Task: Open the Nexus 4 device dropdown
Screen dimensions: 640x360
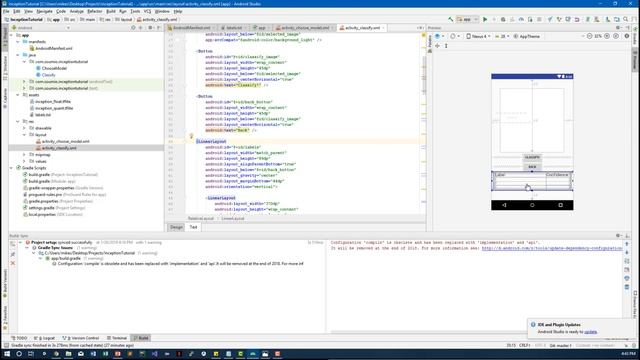Action: pos(478,36)
